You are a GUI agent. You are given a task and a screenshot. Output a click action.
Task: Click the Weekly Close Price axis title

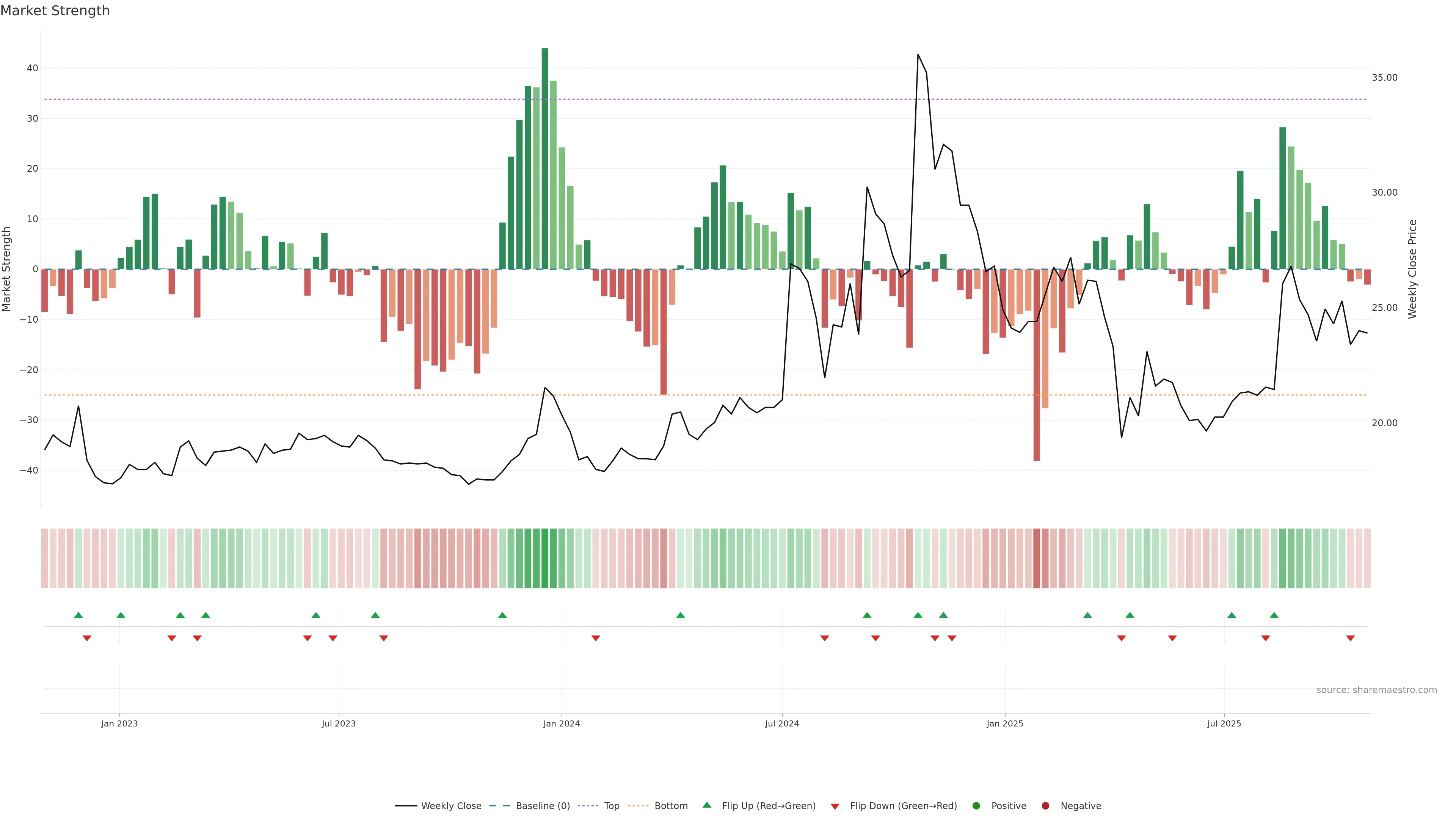click(x=1412, y=269)
